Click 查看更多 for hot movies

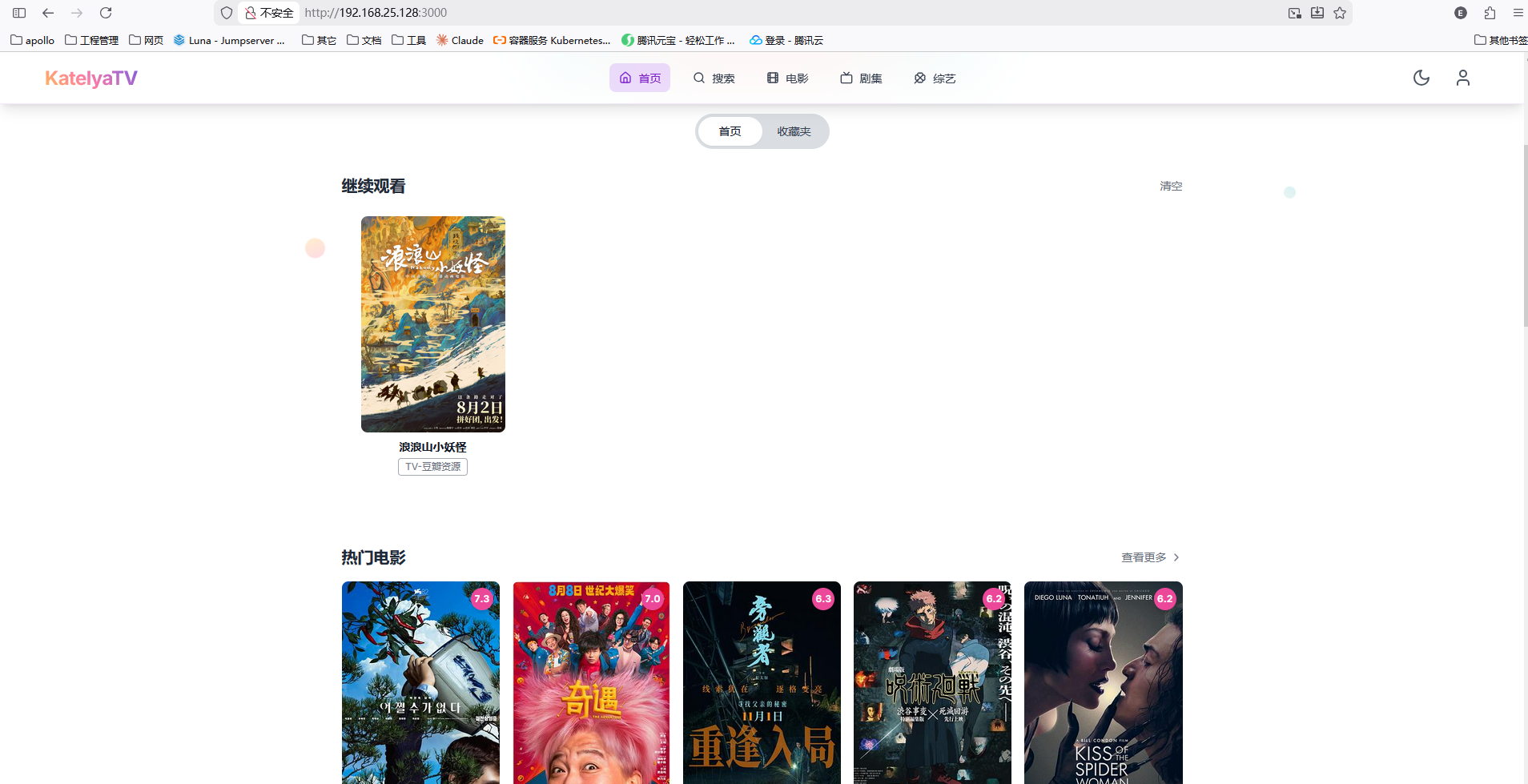click(x=1151, y=557)
